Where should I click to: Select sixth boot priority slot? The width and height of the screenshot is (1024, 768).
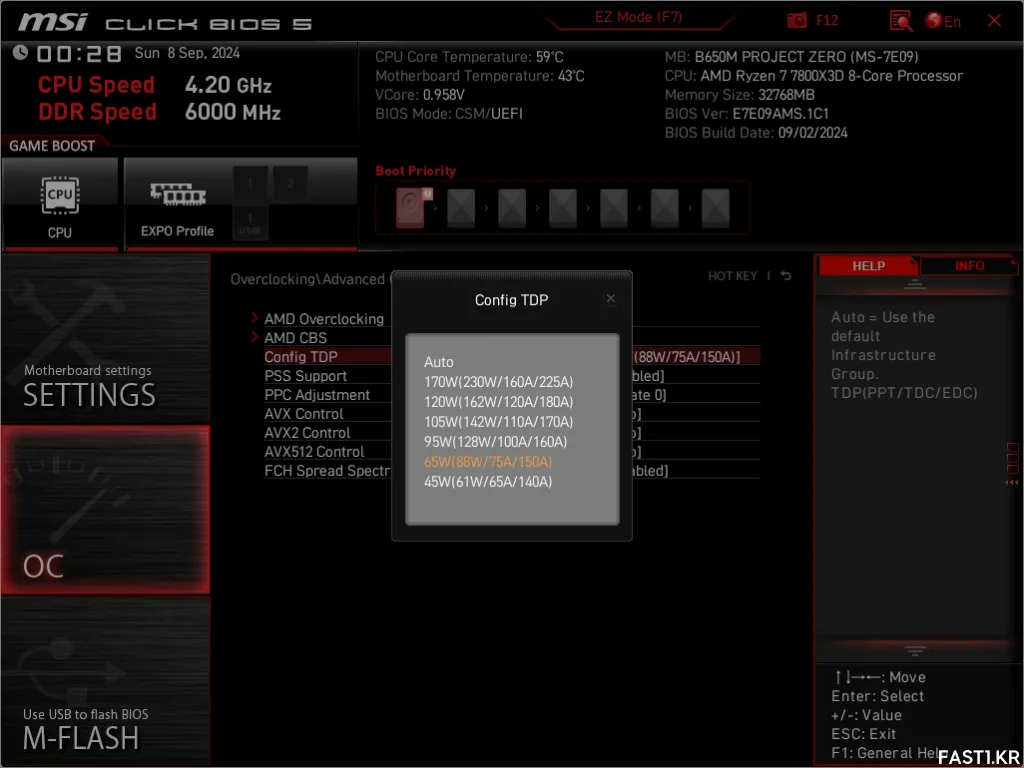(665, 208)
